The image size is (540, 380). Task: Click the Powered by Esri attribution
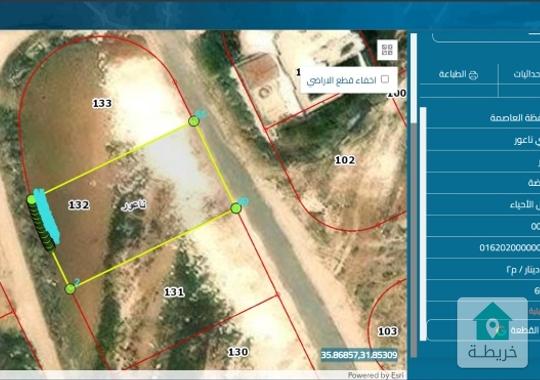click(376, 375)
